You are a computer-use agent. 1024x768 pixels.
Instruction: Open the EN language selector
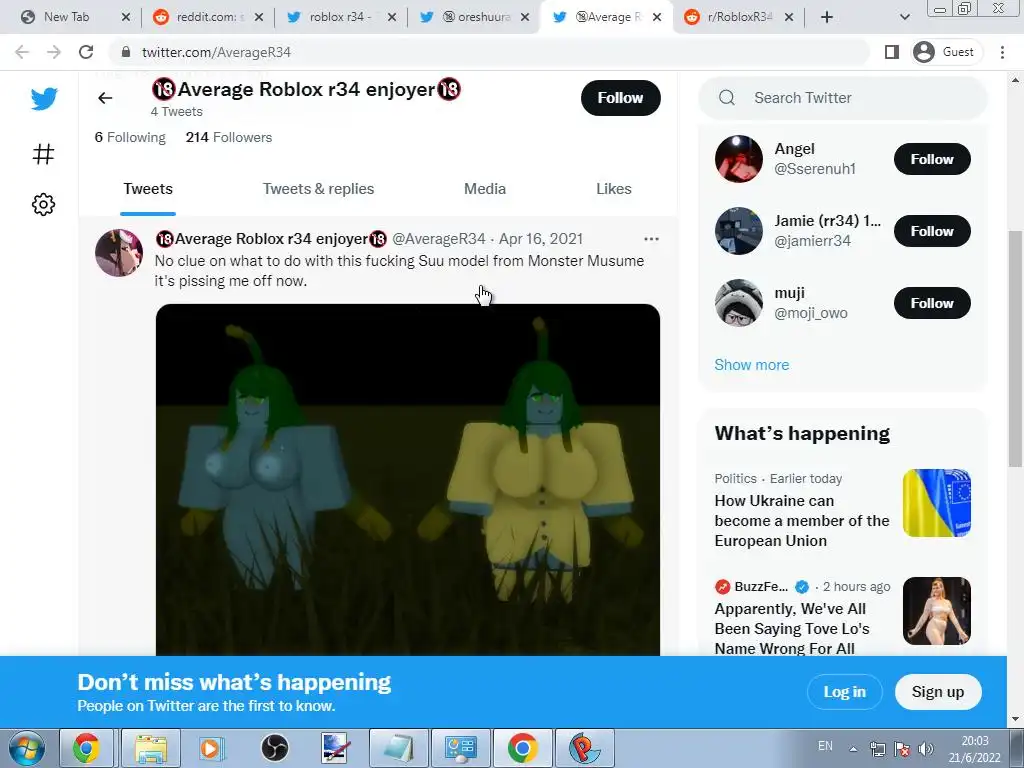(825, 746)
